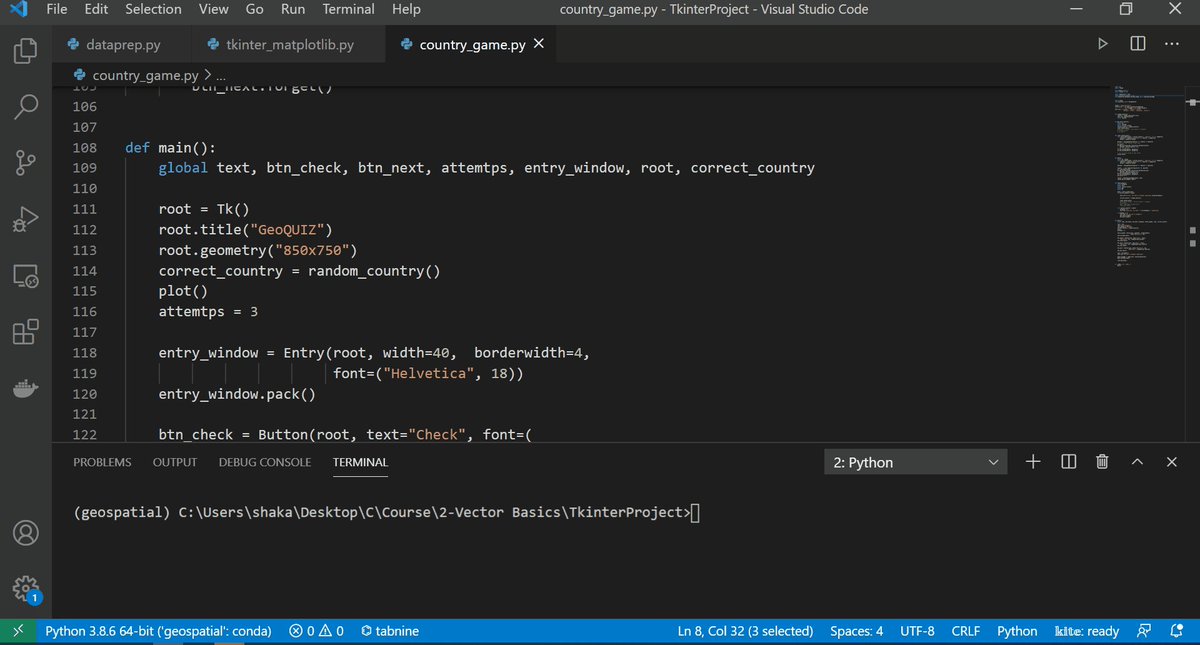Create a new terminal with plus icon
This screenshot has width=1200, height=645.
point(1034,461)
